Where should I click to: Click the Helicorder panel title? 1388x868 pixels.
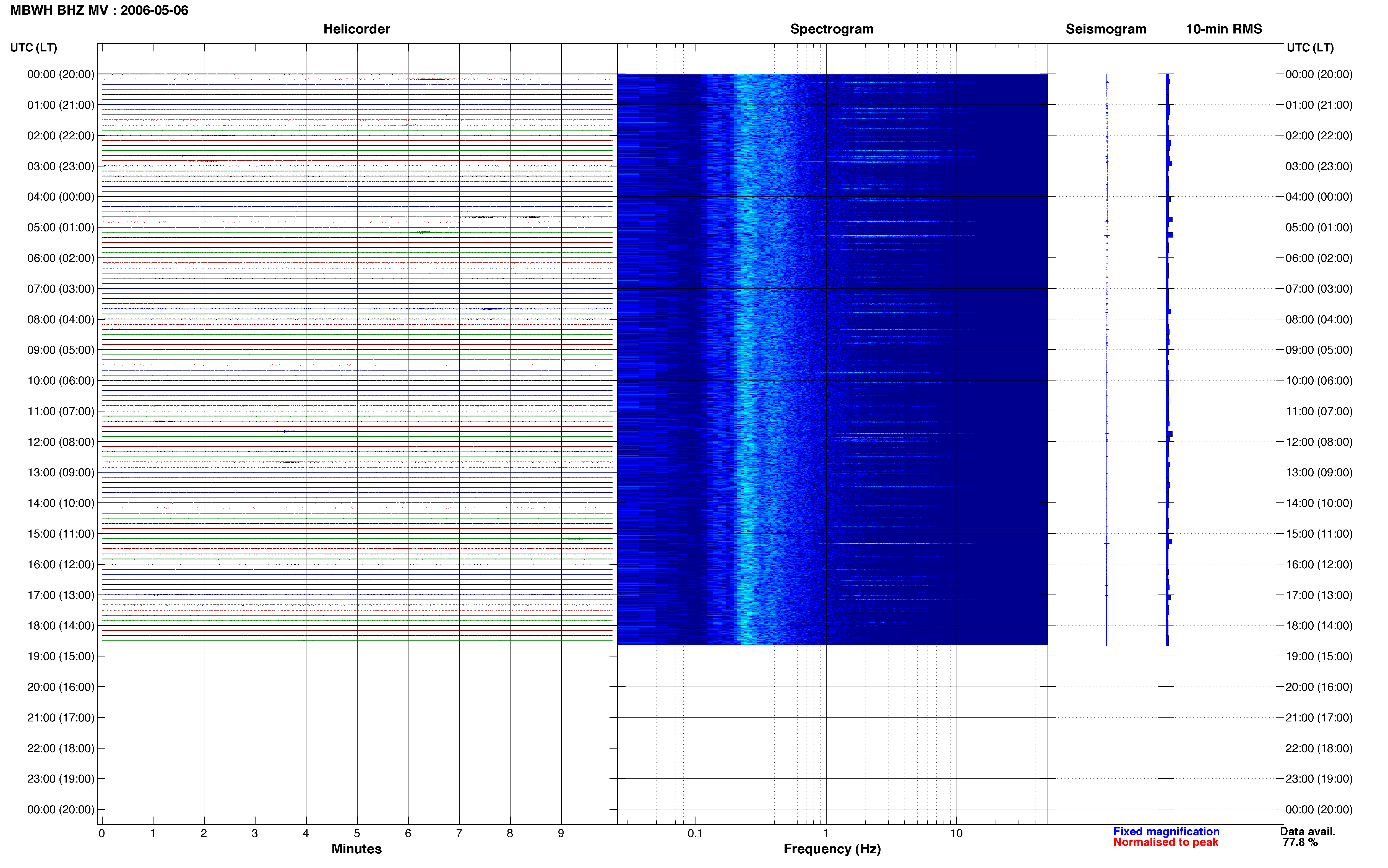[356, 29]
